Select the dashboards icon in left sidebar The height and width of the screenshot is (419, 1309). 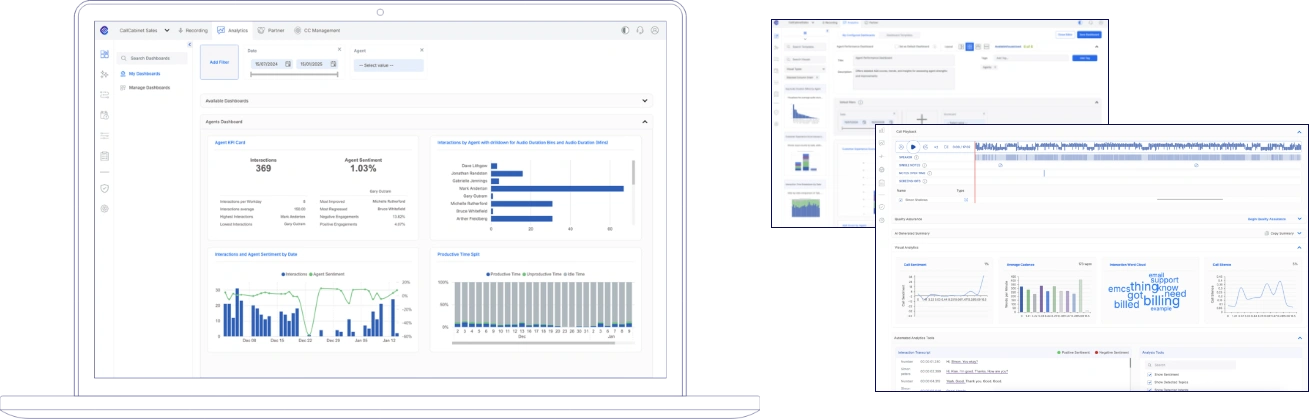[x=104, y=53]
